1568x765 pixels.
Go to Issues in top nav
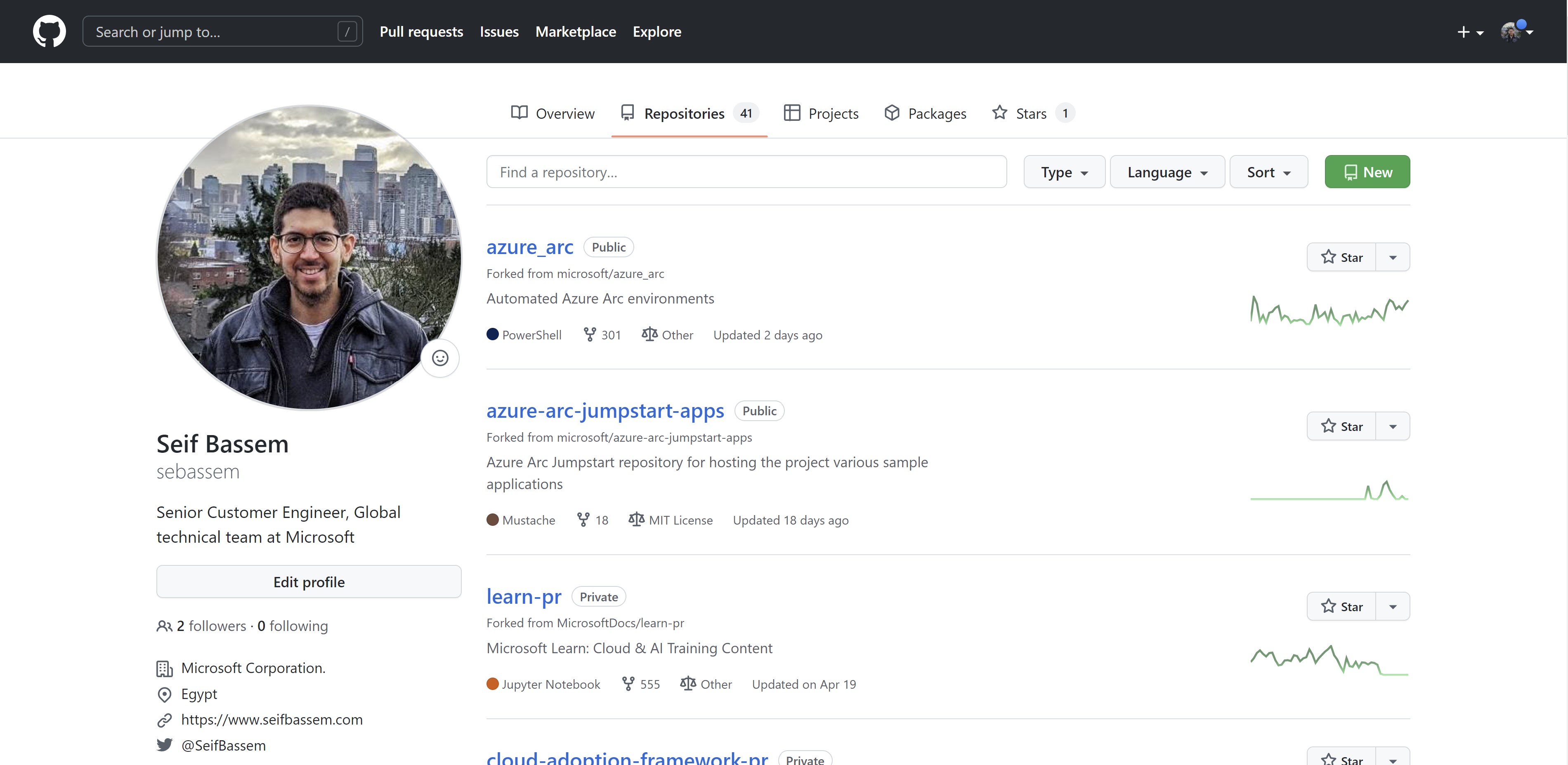coord(499,32)
